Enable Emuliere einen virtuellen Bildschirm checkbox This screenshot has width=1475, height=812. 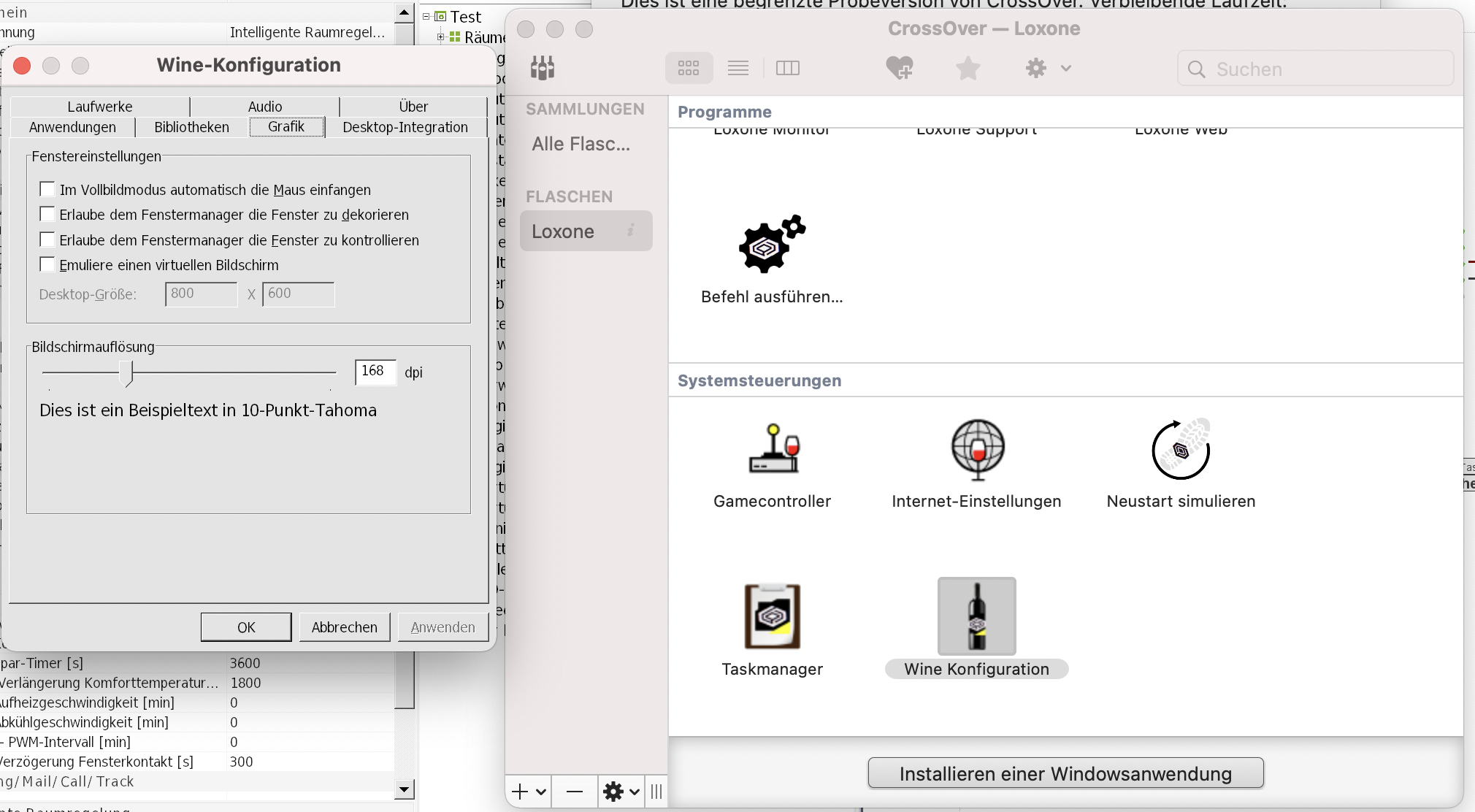point(47,264)
